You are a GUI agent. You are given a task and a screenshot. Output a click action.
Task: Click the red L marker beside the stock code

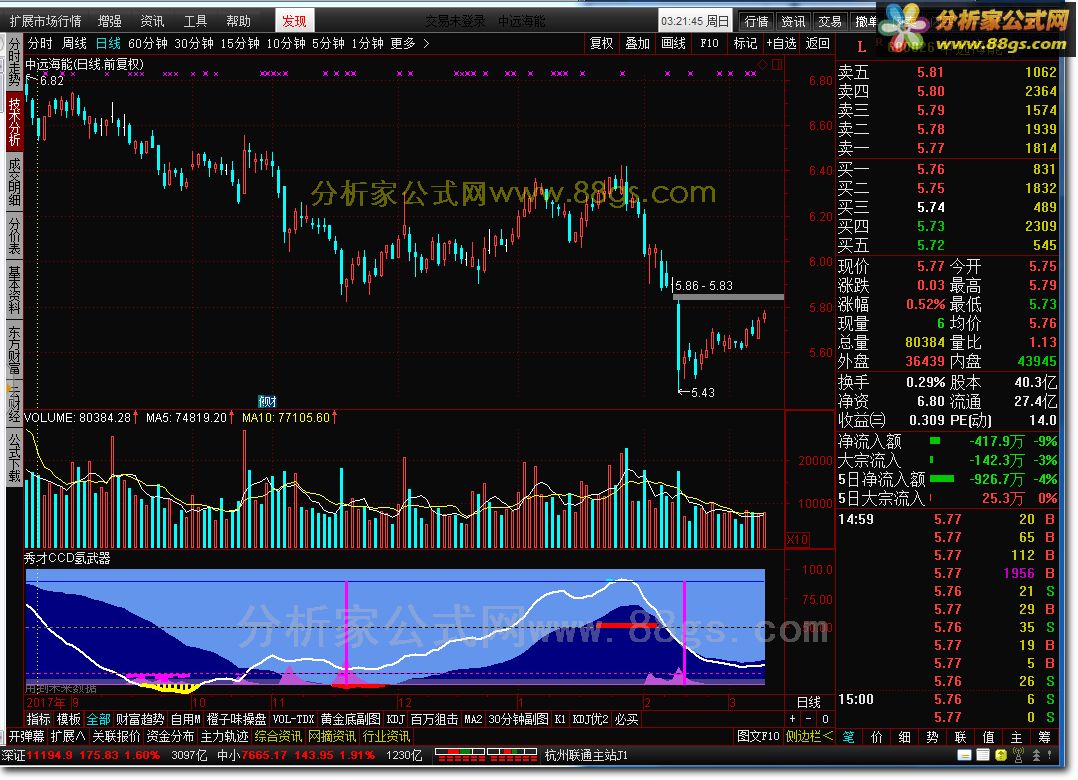coord(861,47)
